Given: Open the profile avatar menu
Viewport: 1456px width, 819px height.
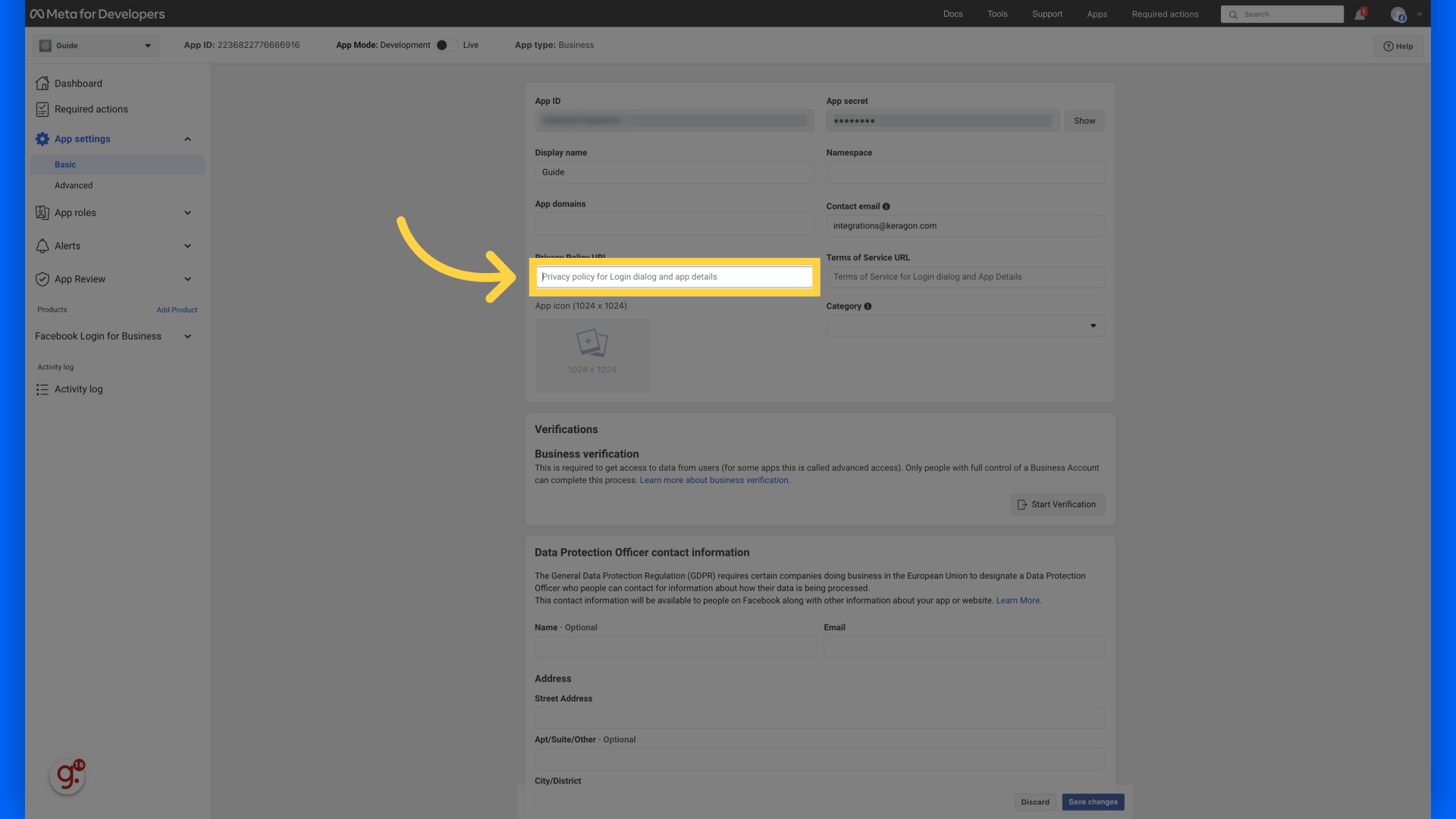Looking at the screenshot, I should 1398,14.
